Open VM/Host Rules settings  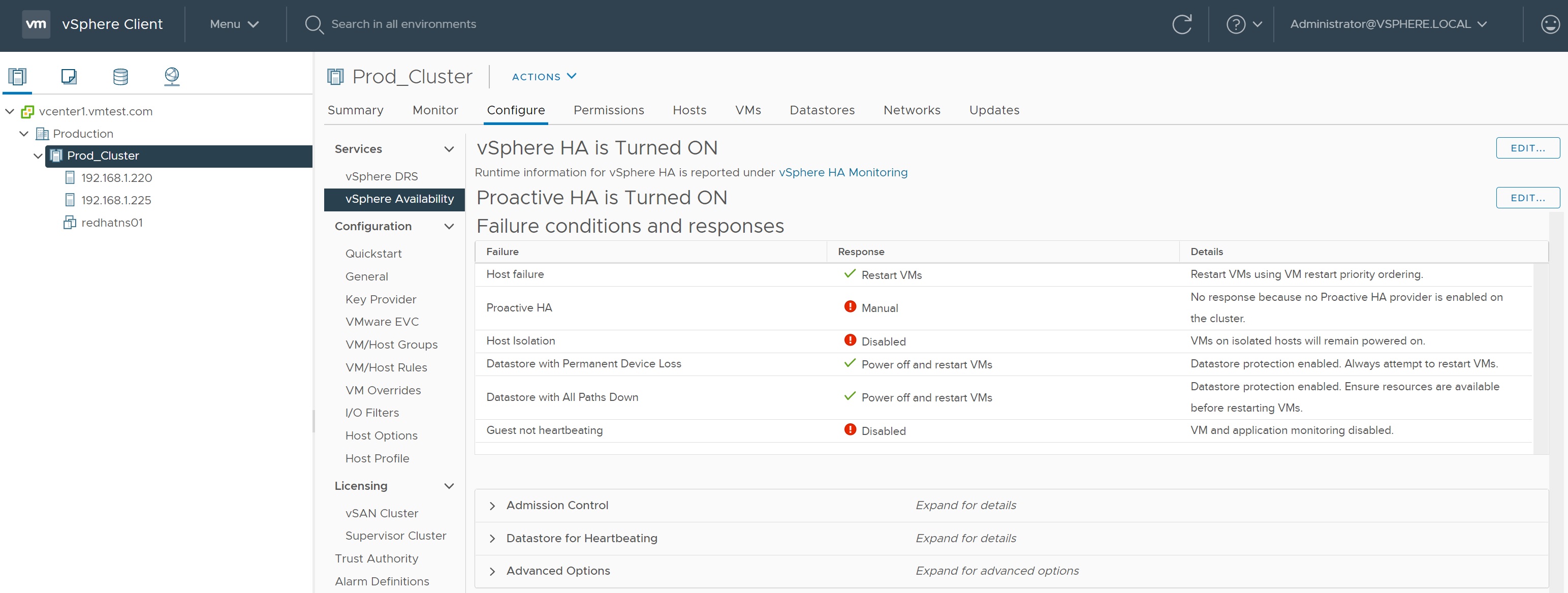tap(386, 368)
